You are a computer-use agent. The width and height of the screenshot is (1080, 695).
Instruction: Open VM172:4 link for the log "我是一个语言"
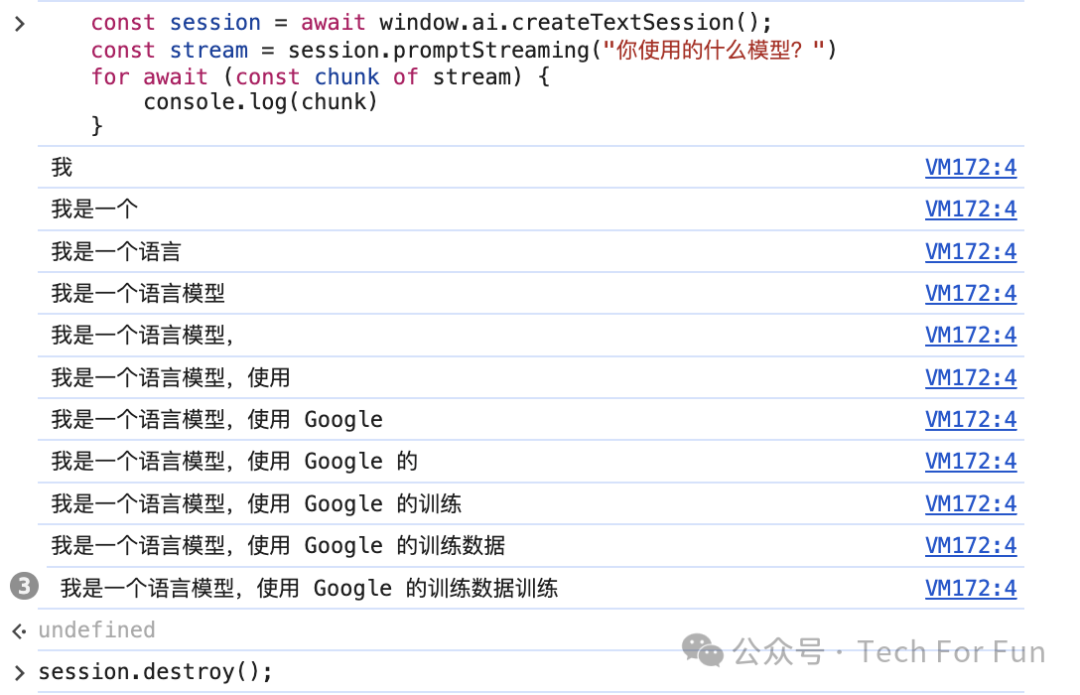(x=970, y=251)
